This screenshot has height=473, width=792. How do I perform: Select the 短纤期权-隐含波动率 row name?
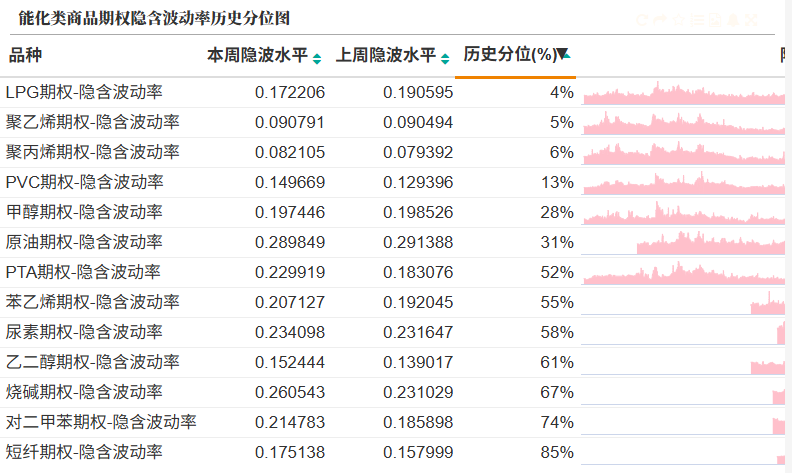click(x=84, y=452)
